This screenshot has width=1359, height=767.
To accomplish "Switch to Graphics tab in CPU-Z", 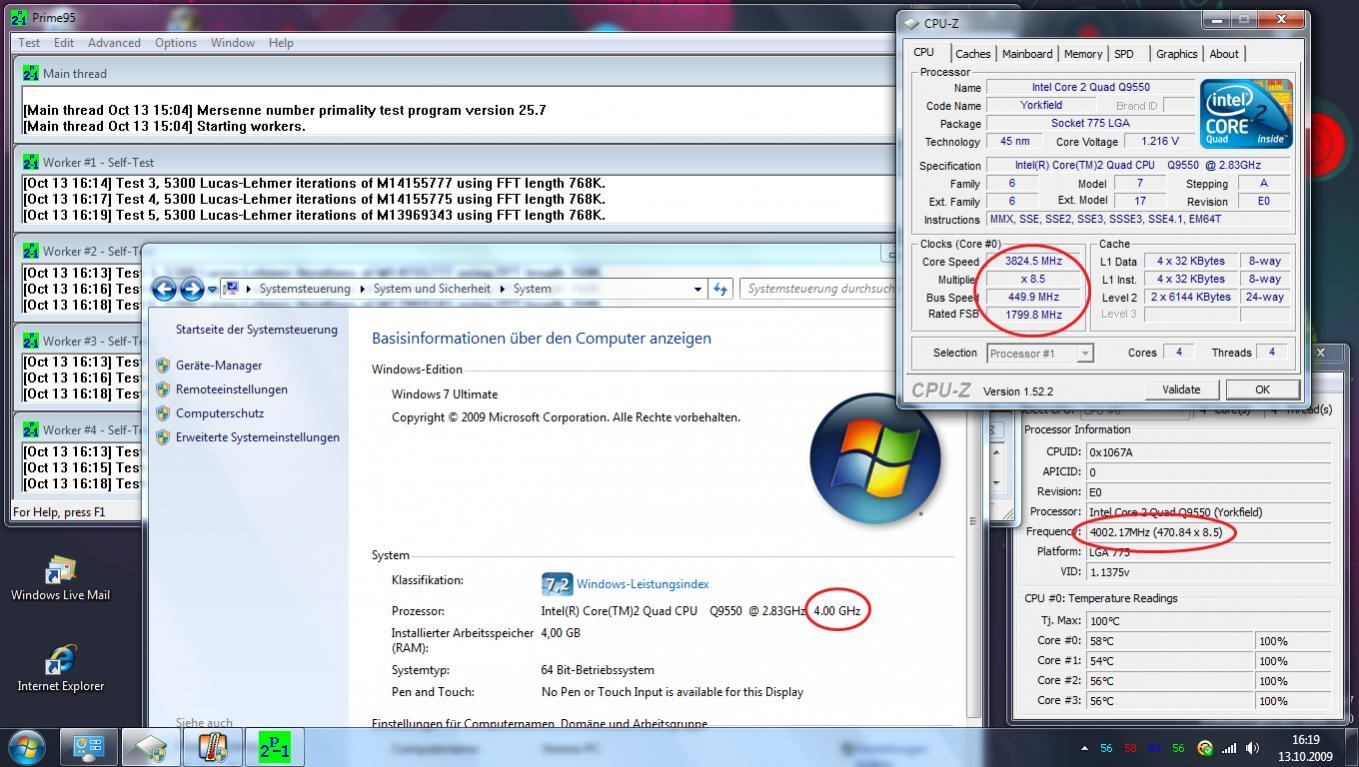I will pyautogui.click(x=1176, y=54).
